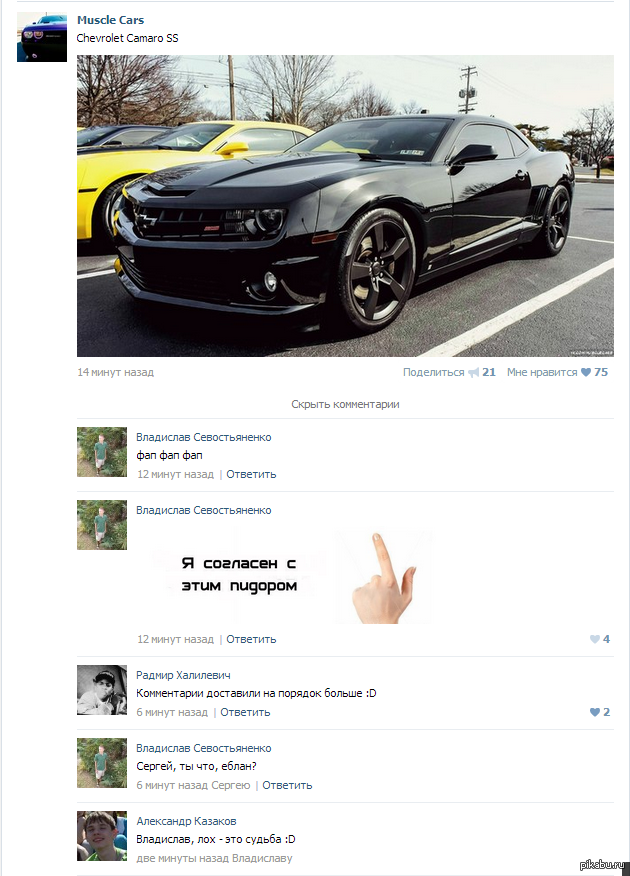Click the '6 минут назад' timestamp under Радмир

click(x=172, y=712)
